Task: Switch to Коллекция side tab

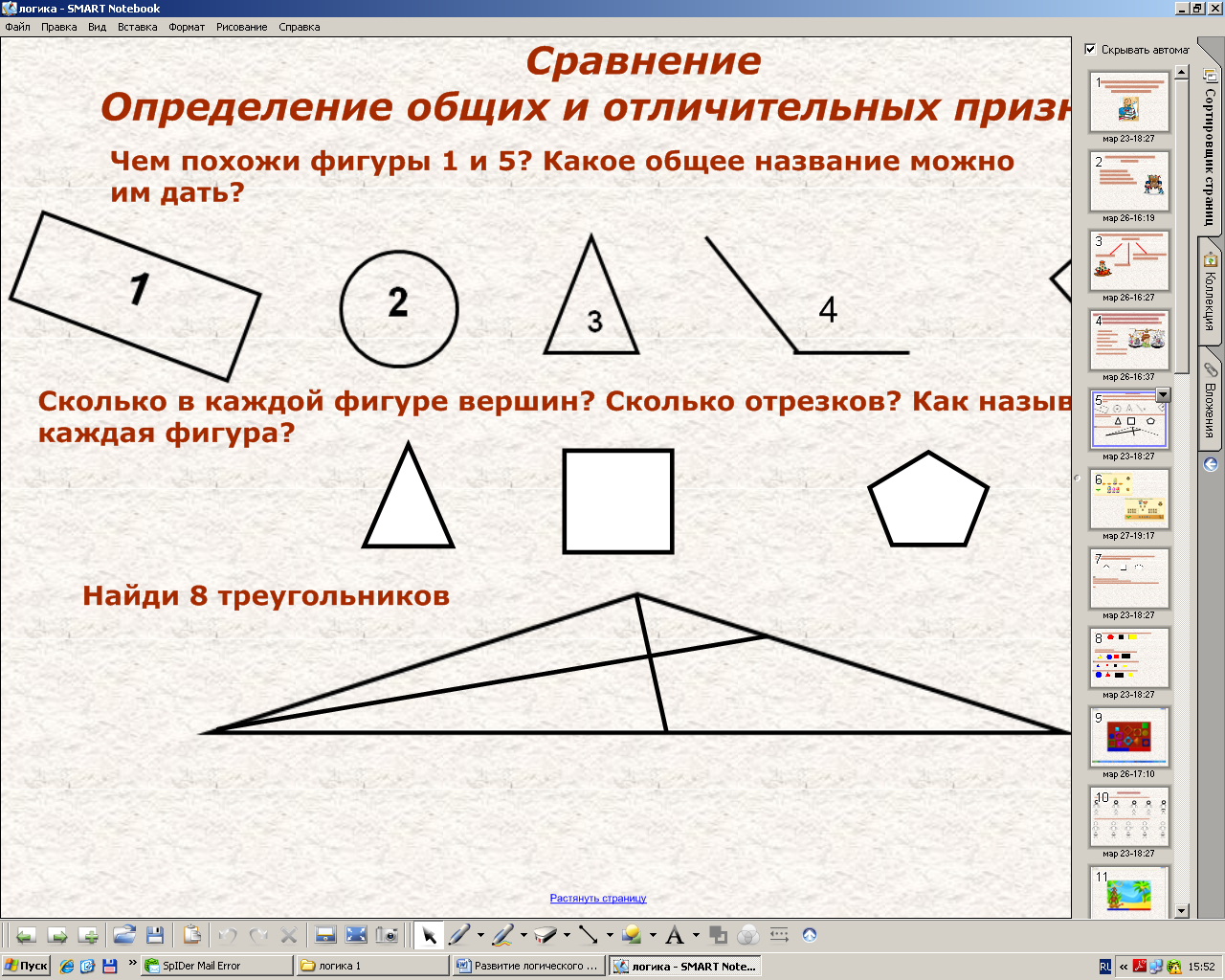Action: tap(1210, 292)
